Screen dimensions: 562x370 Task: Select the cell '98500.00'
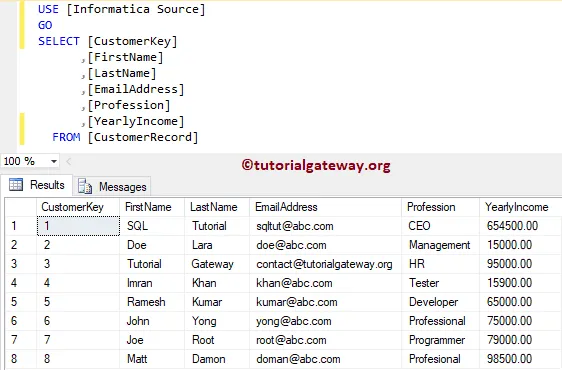(520, 359)
